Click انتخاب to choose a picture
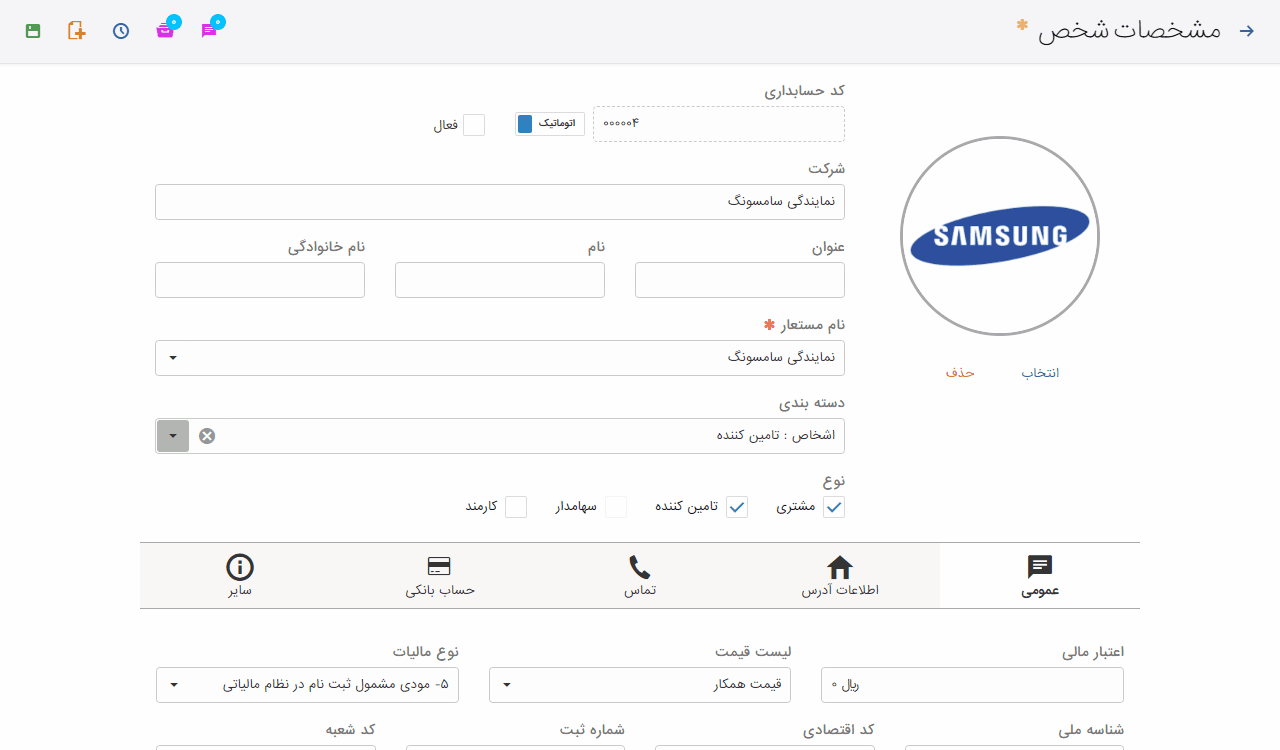The image size is (1280, 750). click(1040, 373)
